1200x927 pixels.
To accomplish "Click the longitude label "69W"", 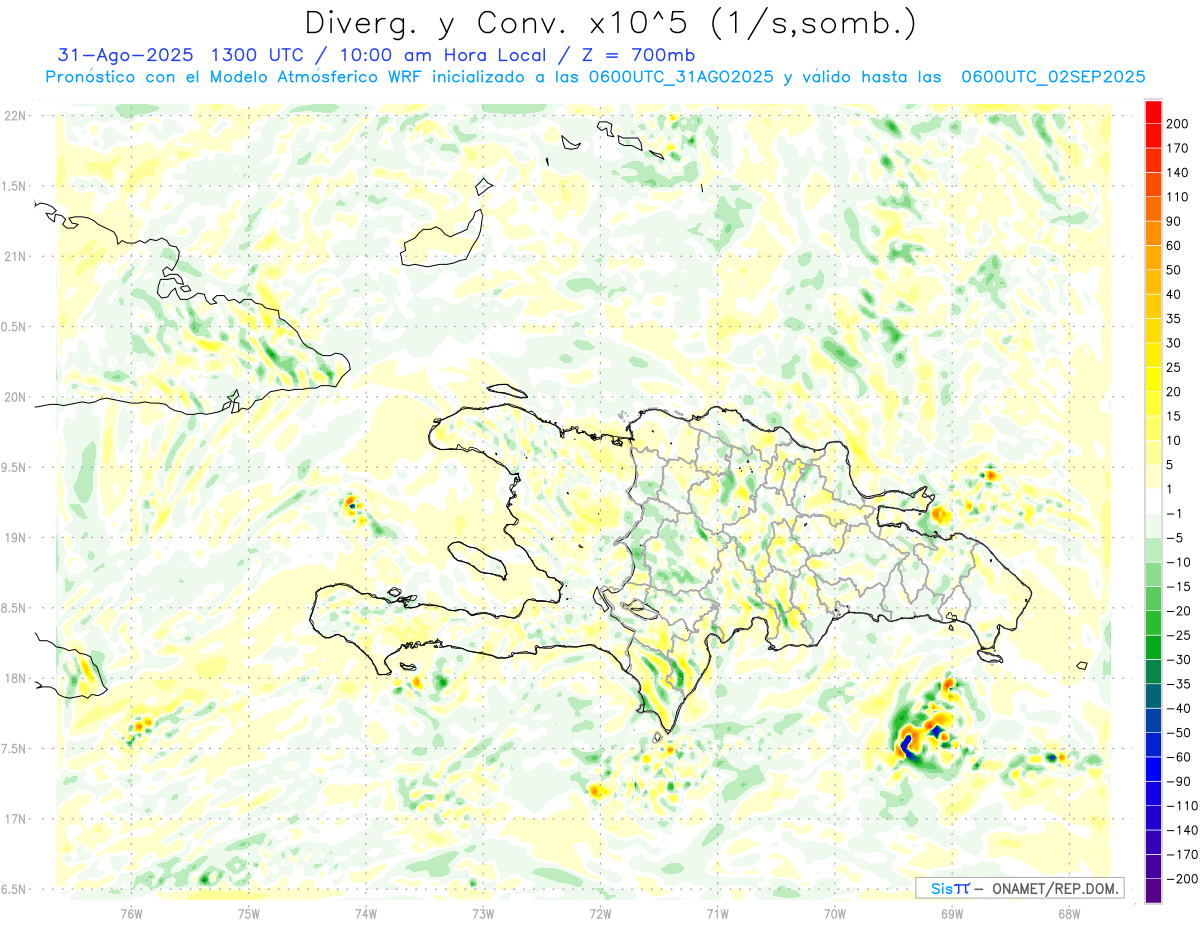I will pos(951,912).
